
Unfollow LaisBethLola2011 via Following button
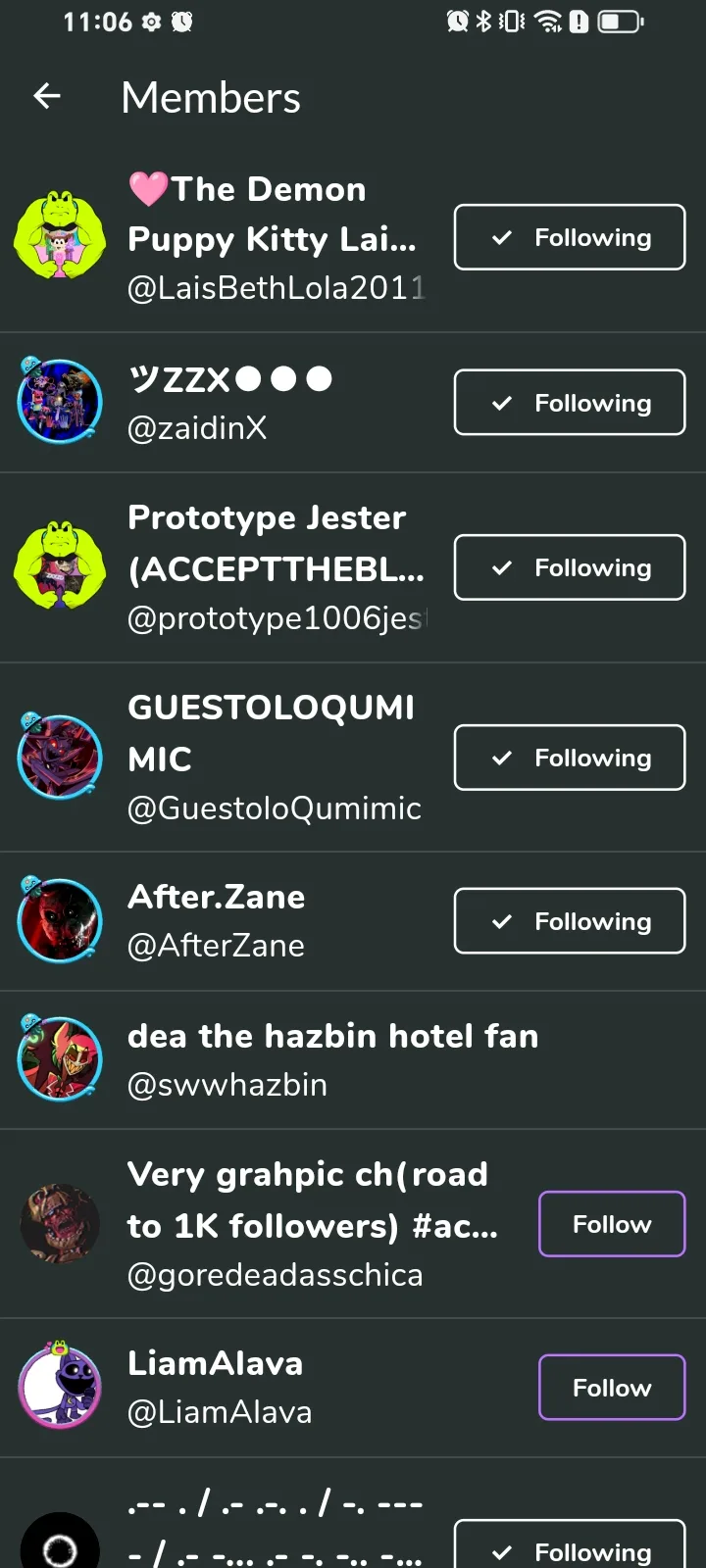pyautogui.click(x=570, y=237)
